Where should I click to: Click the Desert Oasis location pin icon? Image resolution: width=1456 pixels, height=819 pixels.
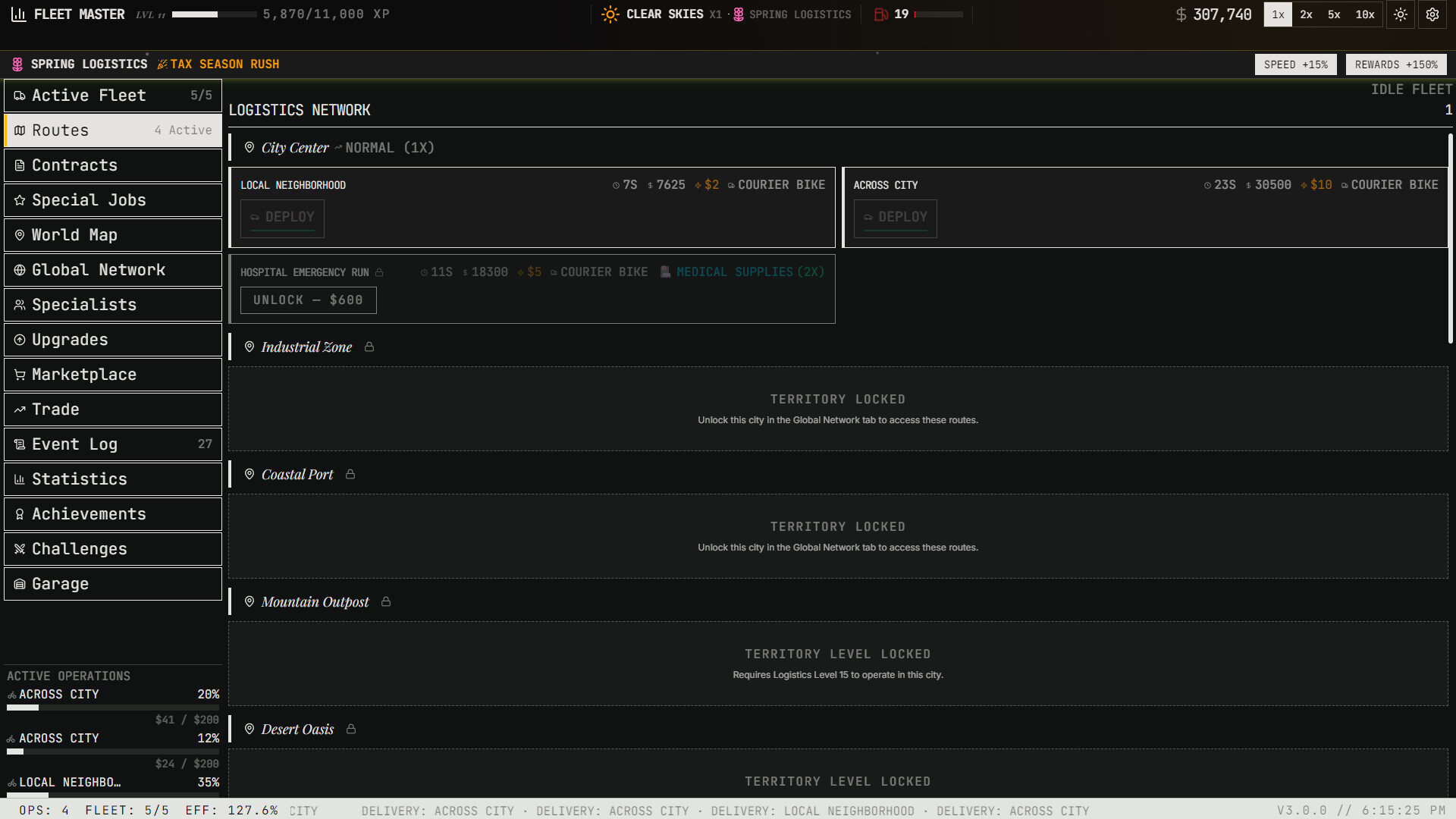tap(249, 729)
